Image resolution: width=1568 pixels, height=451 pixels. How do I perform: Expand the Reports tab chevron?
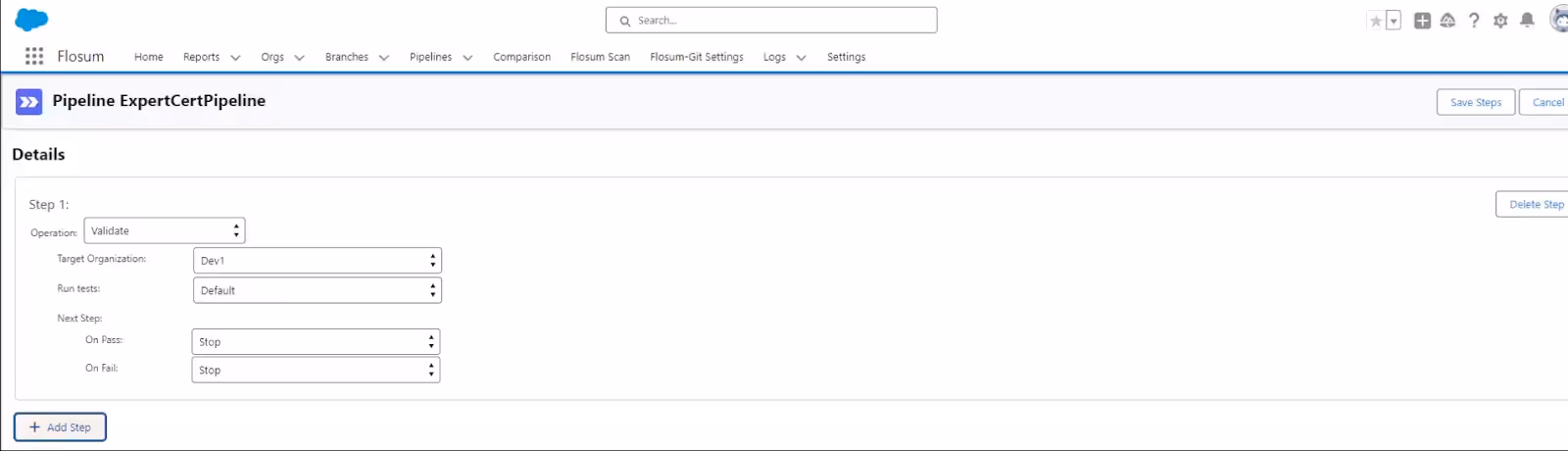click(235, 58)
